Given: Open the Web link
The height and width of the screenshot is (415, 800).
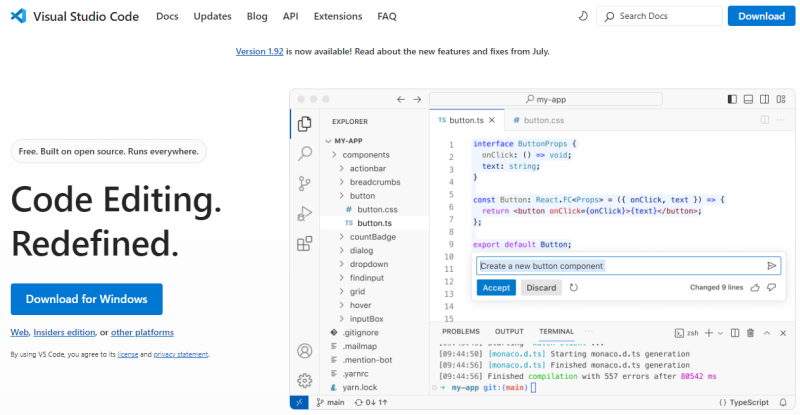Looking at the screenshot, I should click(19, 332).
